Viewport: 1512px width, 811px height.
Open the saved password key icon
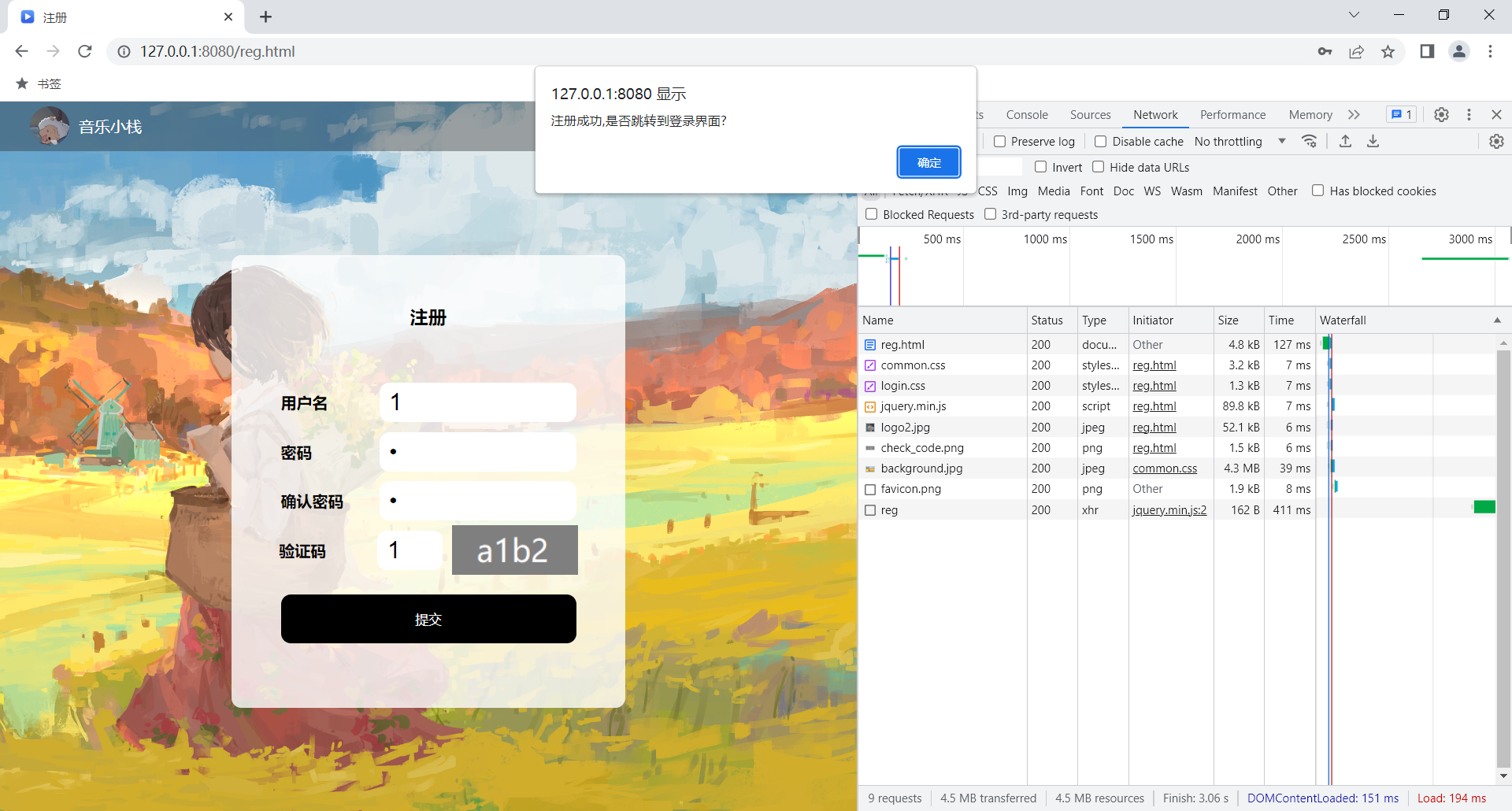(1325, 51)
